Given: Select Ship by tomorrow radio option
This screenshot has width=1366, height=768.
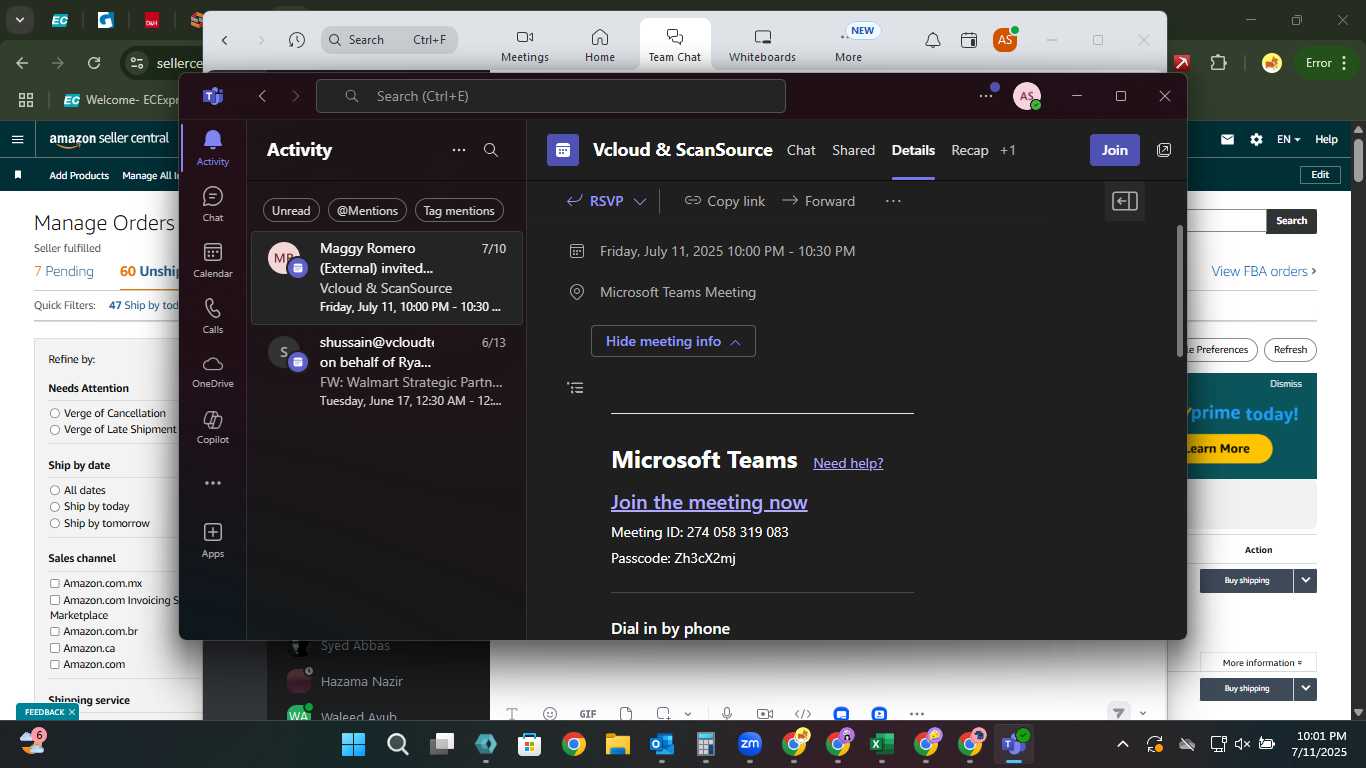Looking at the screenshot, I should [55, 523].
